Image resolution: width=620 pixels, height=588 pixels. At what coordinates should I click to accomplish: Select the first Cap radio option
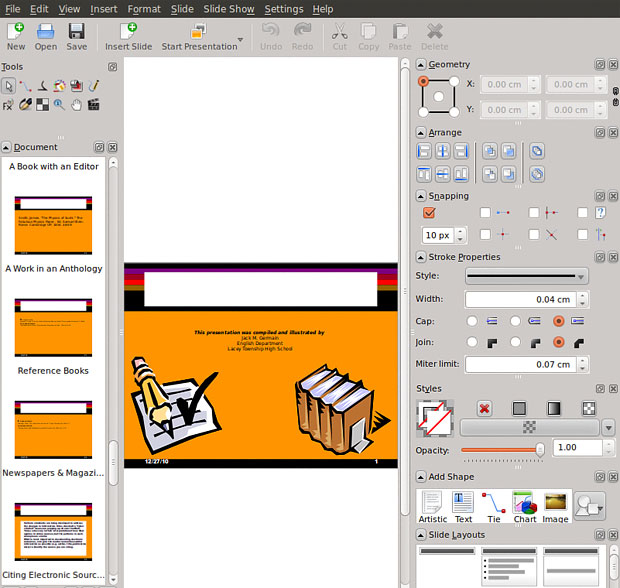click(472, 321)
